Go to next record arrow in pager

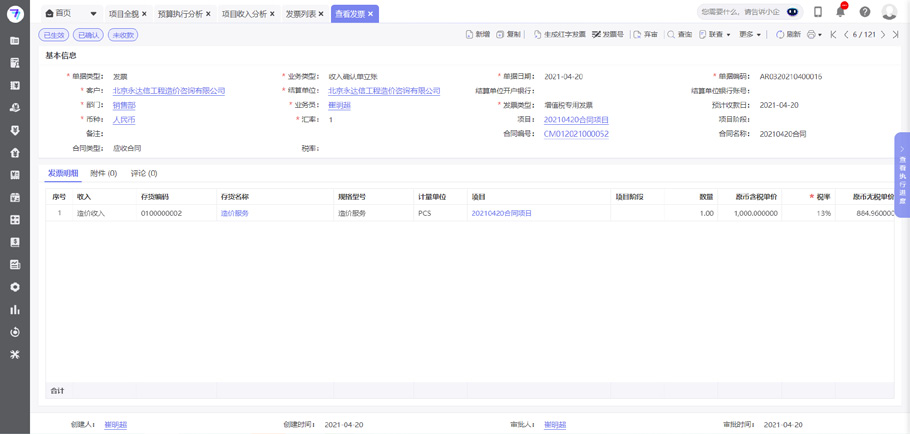pyautogui.click(x=883, y=35)
